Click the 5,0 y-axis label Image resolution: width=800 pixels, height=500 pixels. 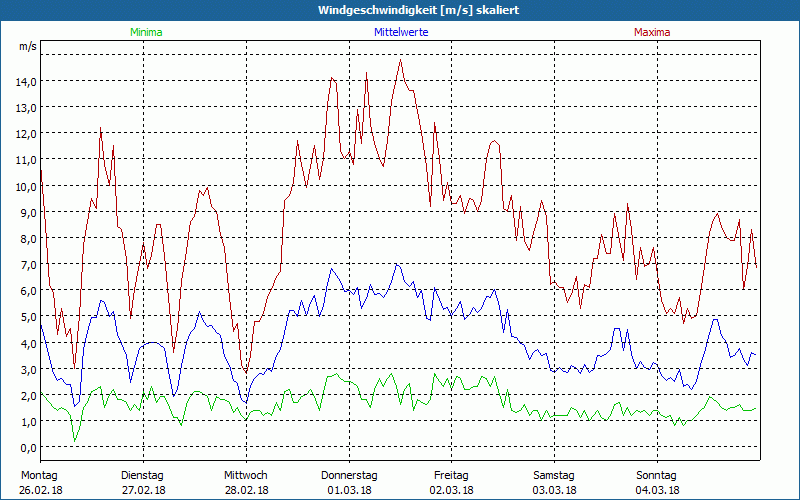click(29, 317)
